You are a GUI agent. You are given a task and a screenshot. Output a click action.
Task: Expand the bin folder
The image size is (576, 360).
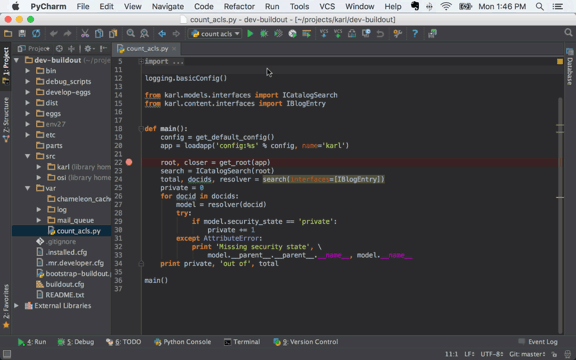click(28, 71)
